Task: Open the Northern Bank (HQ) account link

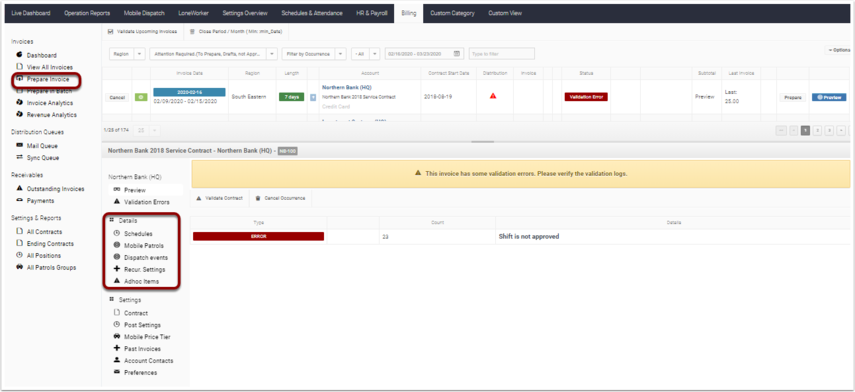Action: [347, 87]
